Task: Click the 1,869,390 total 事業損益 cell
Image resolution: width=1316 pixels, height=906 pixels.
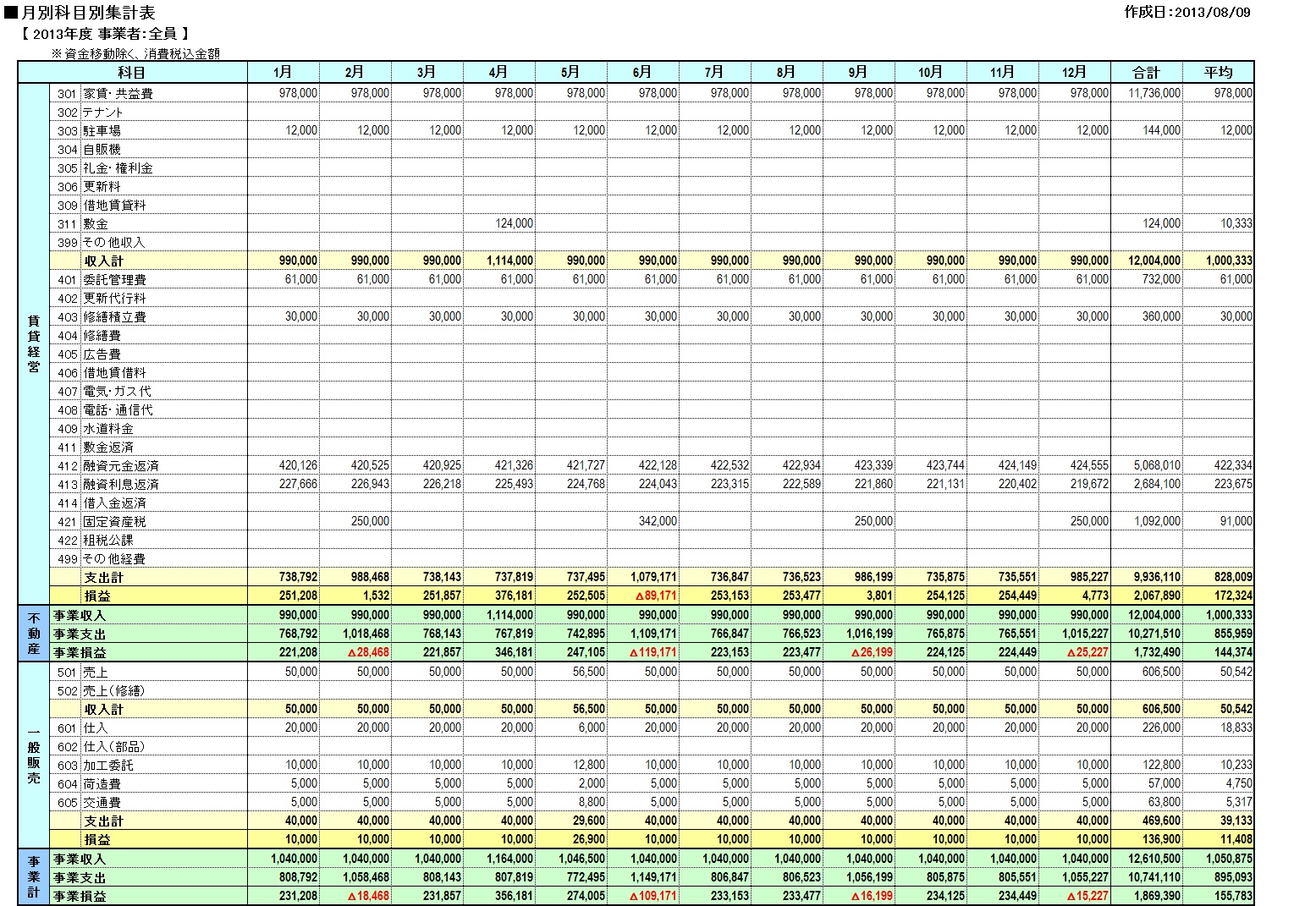Action: [x=1147, y=896]
